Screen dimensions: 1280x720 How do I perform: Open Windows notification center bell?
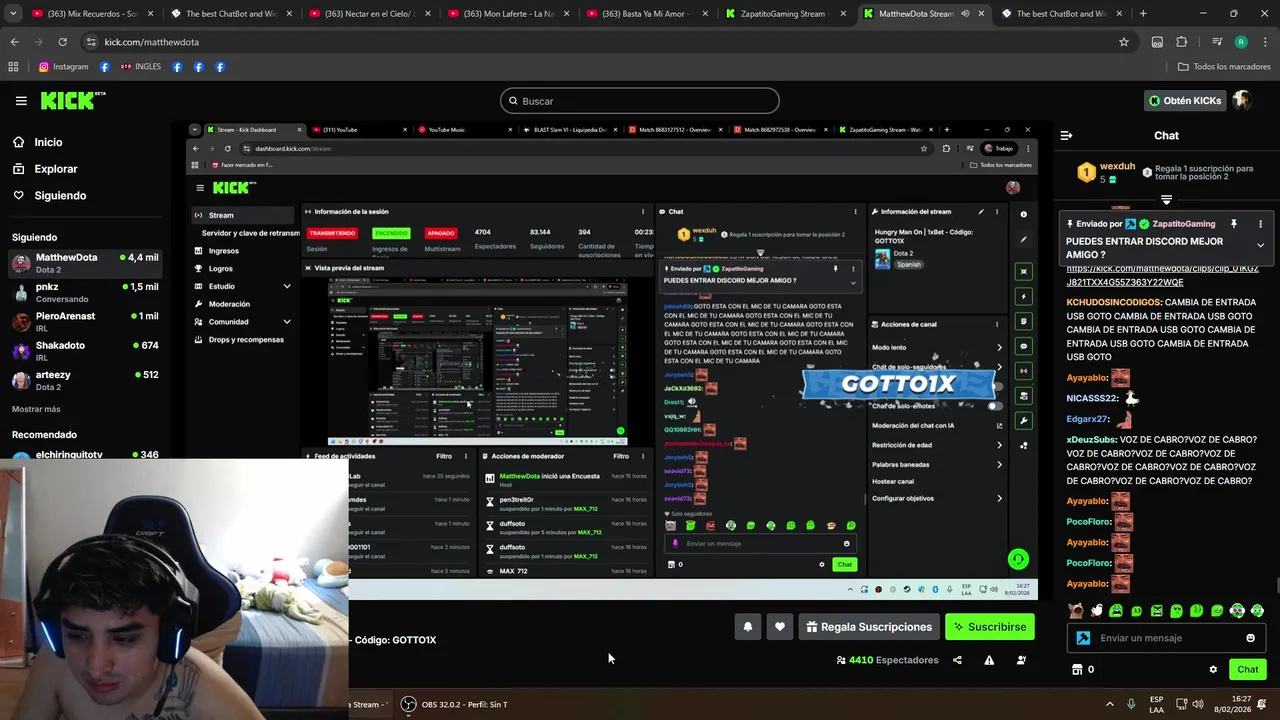point(1262,704)
